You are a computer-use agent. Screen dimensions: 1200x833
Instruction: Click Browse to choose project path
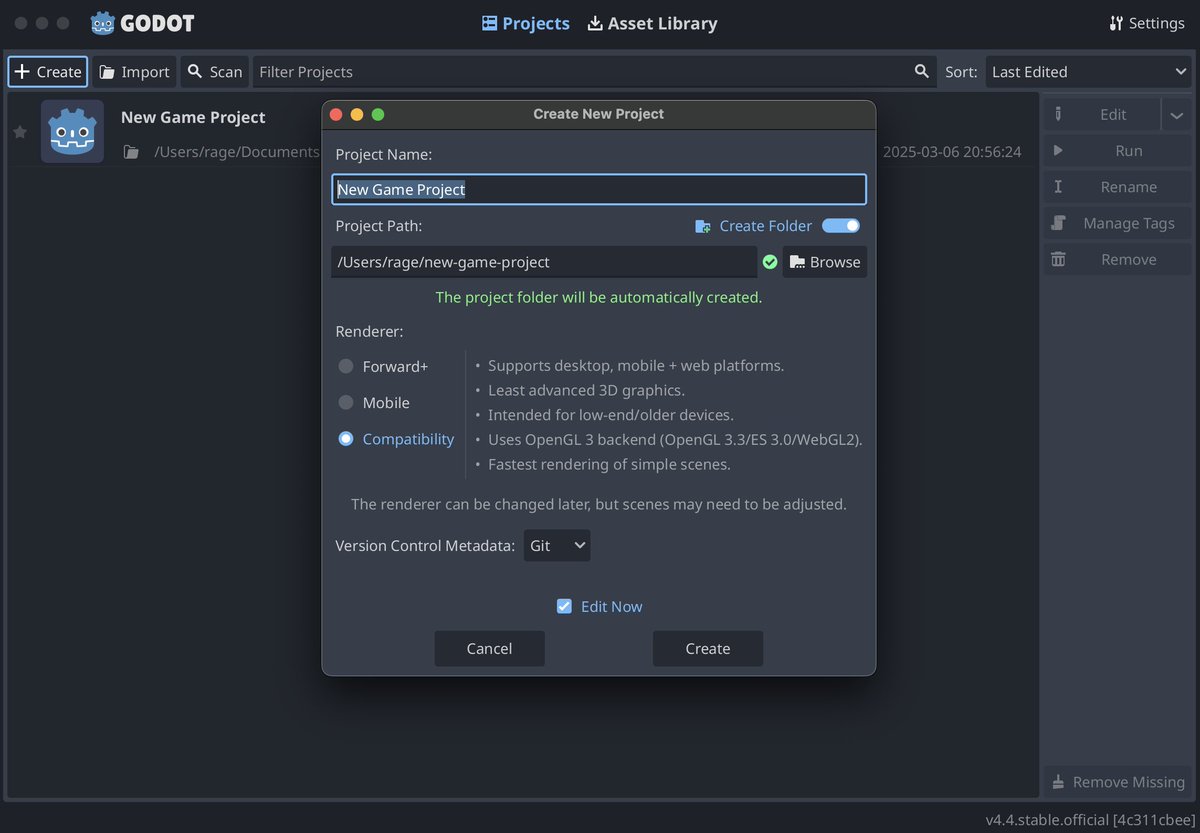pyautogui.click(x=825, y=262)
